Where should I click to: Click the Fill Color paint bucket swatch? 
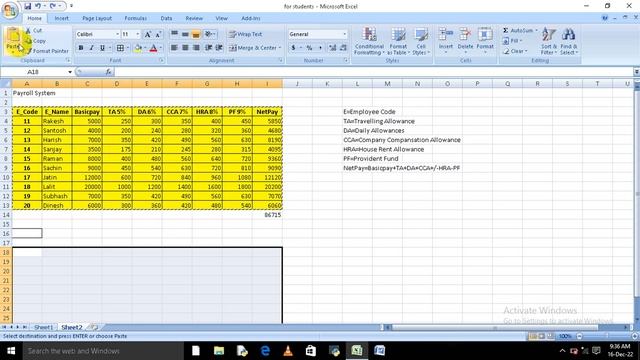[x=138, y=48]
